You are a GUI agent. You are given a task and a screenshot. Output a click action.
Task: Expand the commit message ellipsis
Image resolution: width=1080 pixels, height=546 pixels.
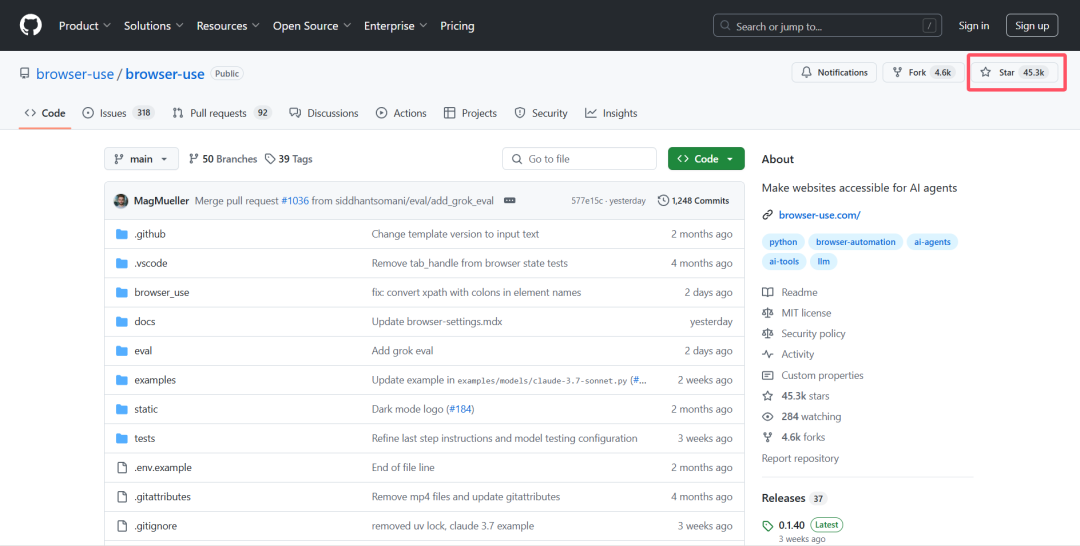510,201
